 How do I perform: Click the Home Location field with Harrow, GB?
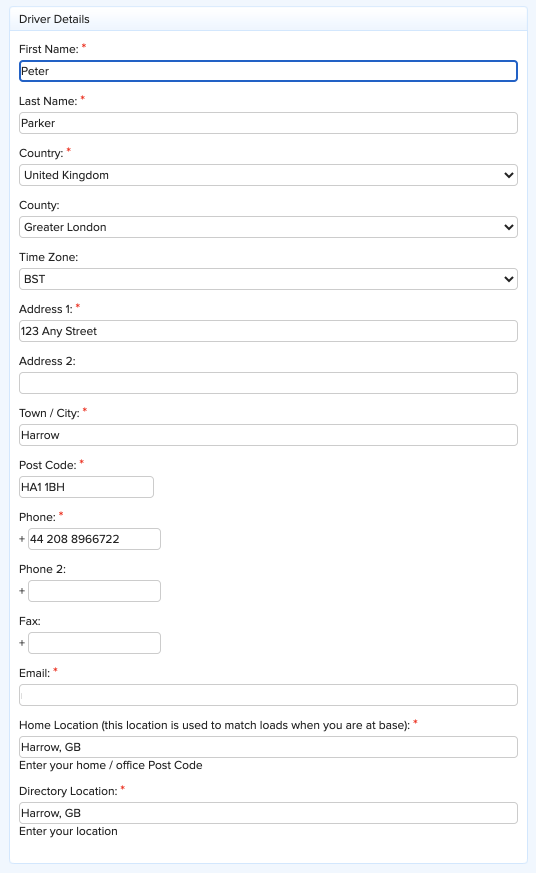coord(268,747)
